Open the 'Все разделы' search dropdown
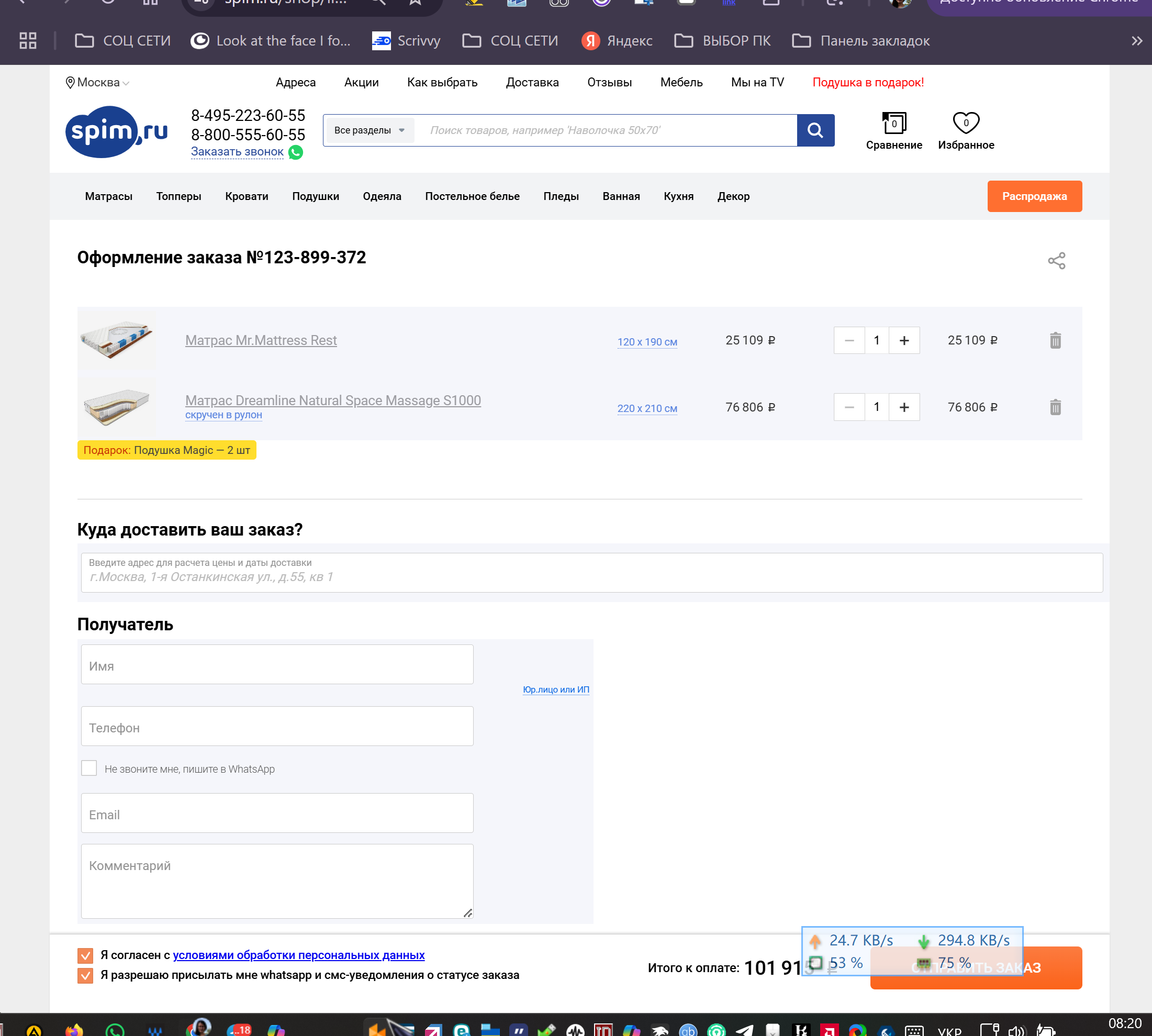1152x1036 pixels. 369,130
